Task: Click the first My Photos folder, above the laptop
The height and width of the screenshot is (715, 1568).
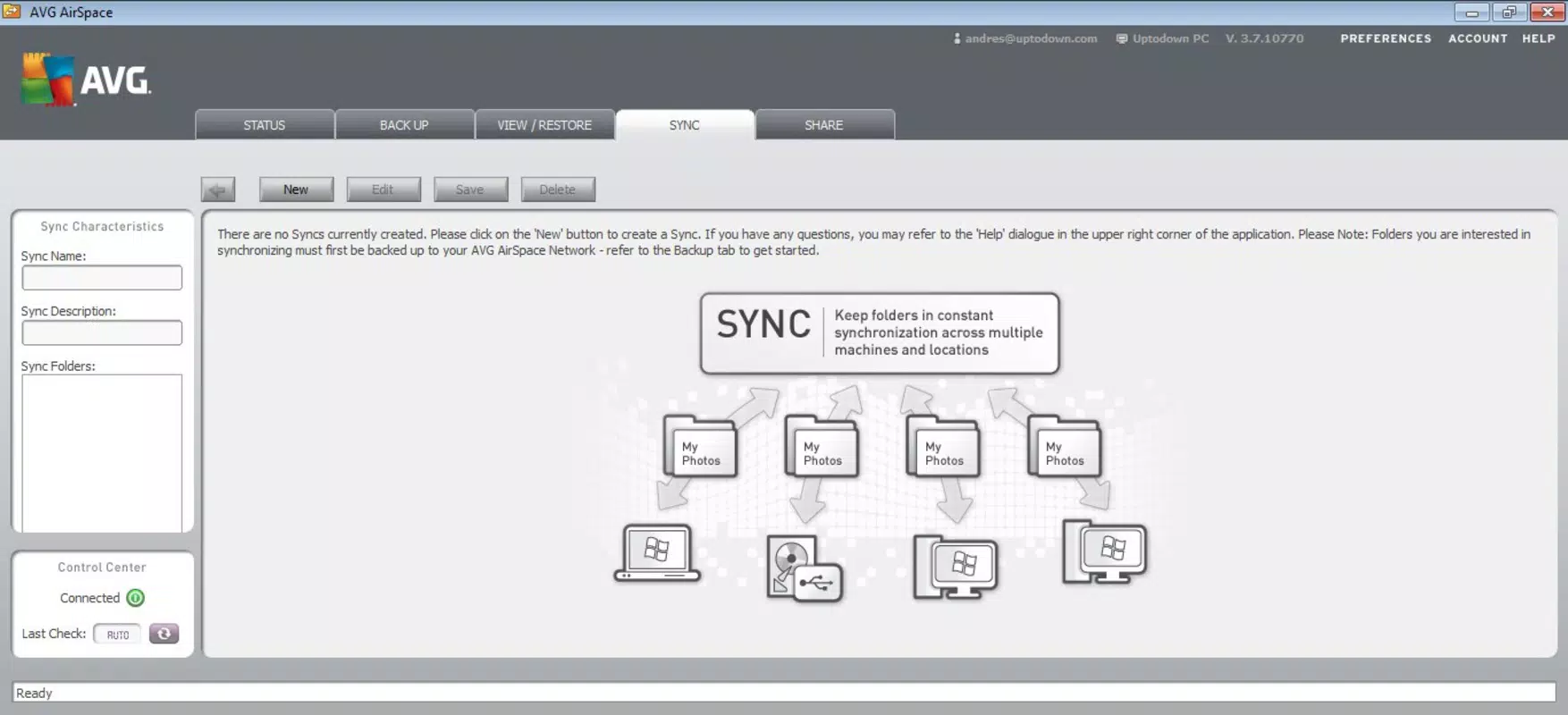Action: 700,446
